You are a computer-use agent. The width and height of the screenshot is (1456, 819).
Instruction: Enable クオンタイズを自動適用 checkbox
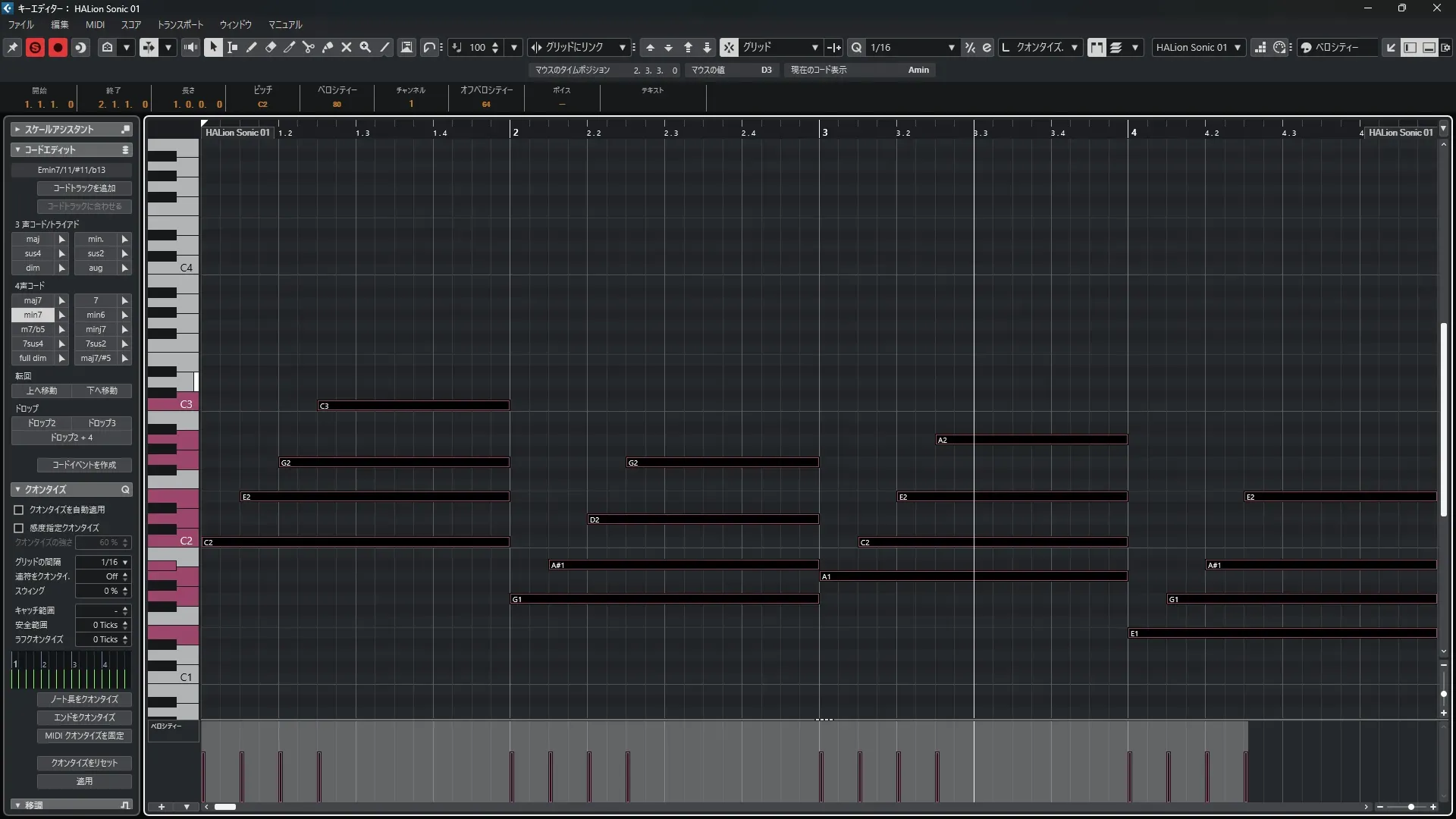coord(20,510)
